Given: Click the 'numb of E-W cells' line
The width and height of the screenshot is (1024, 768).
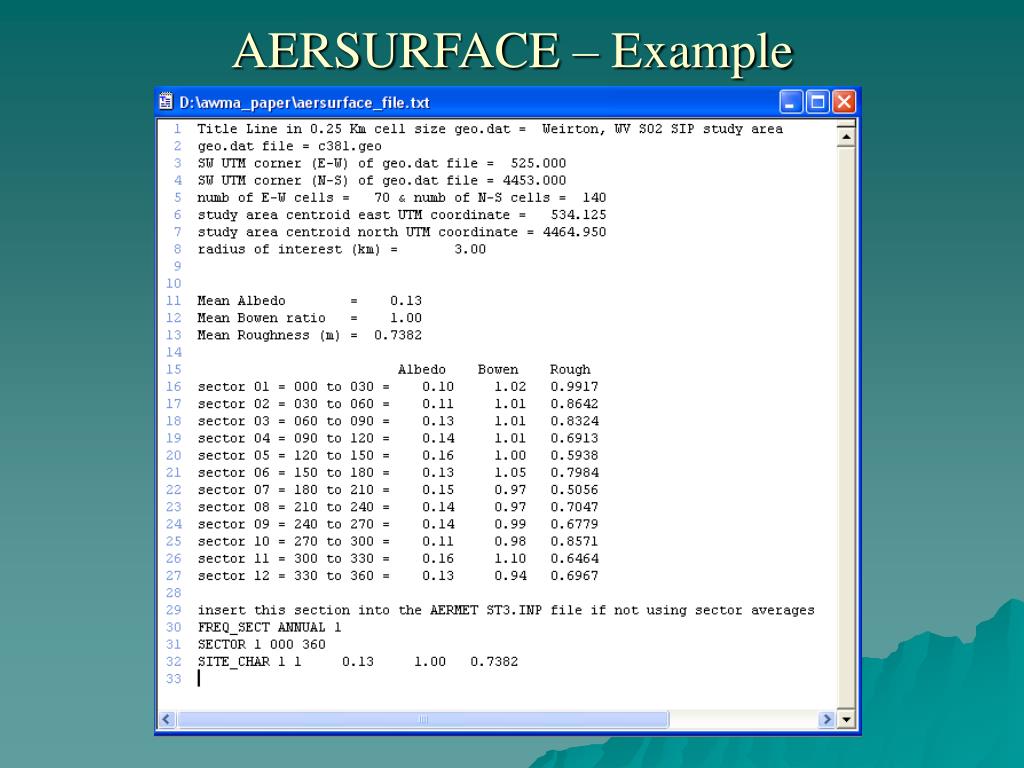Looking at the screenshot, I should [402, 197].
